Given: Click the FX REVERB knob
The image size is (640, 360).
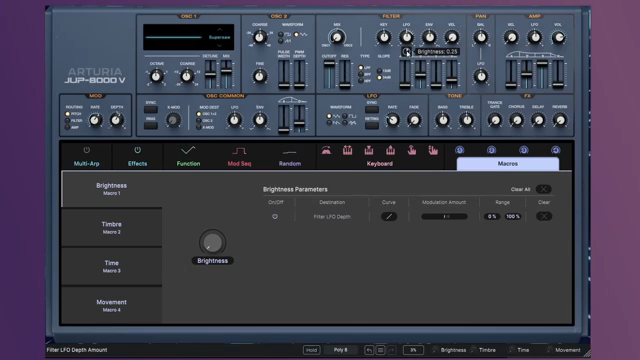Looking at the screenshot, I should pyautogui.click(x=560, y=120).
